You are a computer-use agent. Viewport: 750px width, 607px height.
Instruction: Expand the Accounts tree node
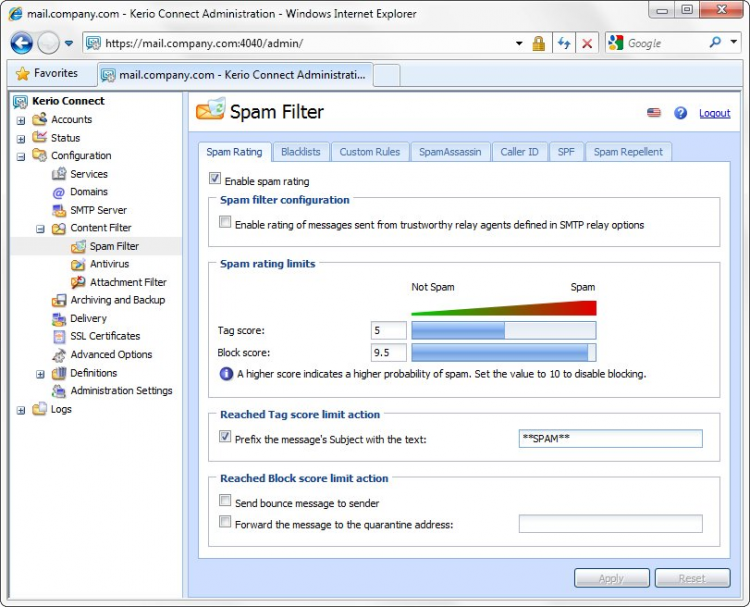tap(21, 121)
